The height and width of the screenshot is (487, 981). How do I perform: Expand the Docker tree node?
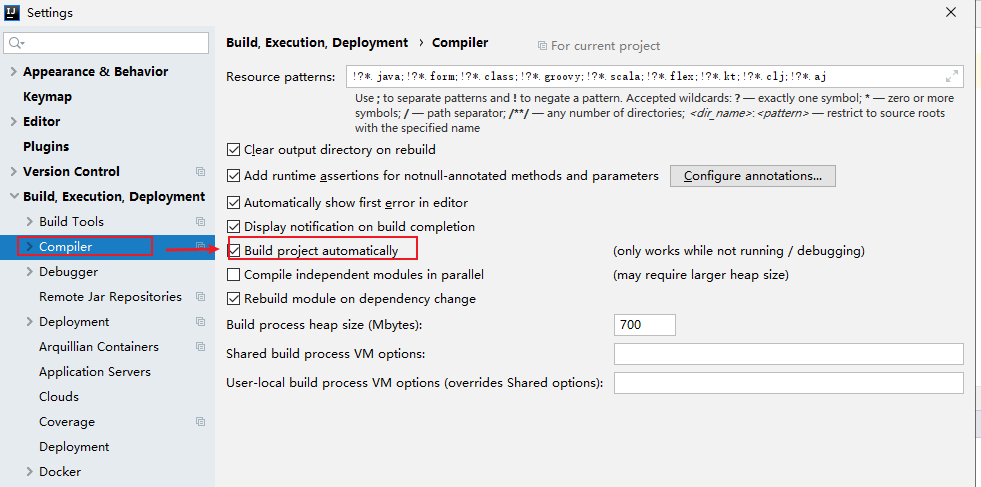29,472
